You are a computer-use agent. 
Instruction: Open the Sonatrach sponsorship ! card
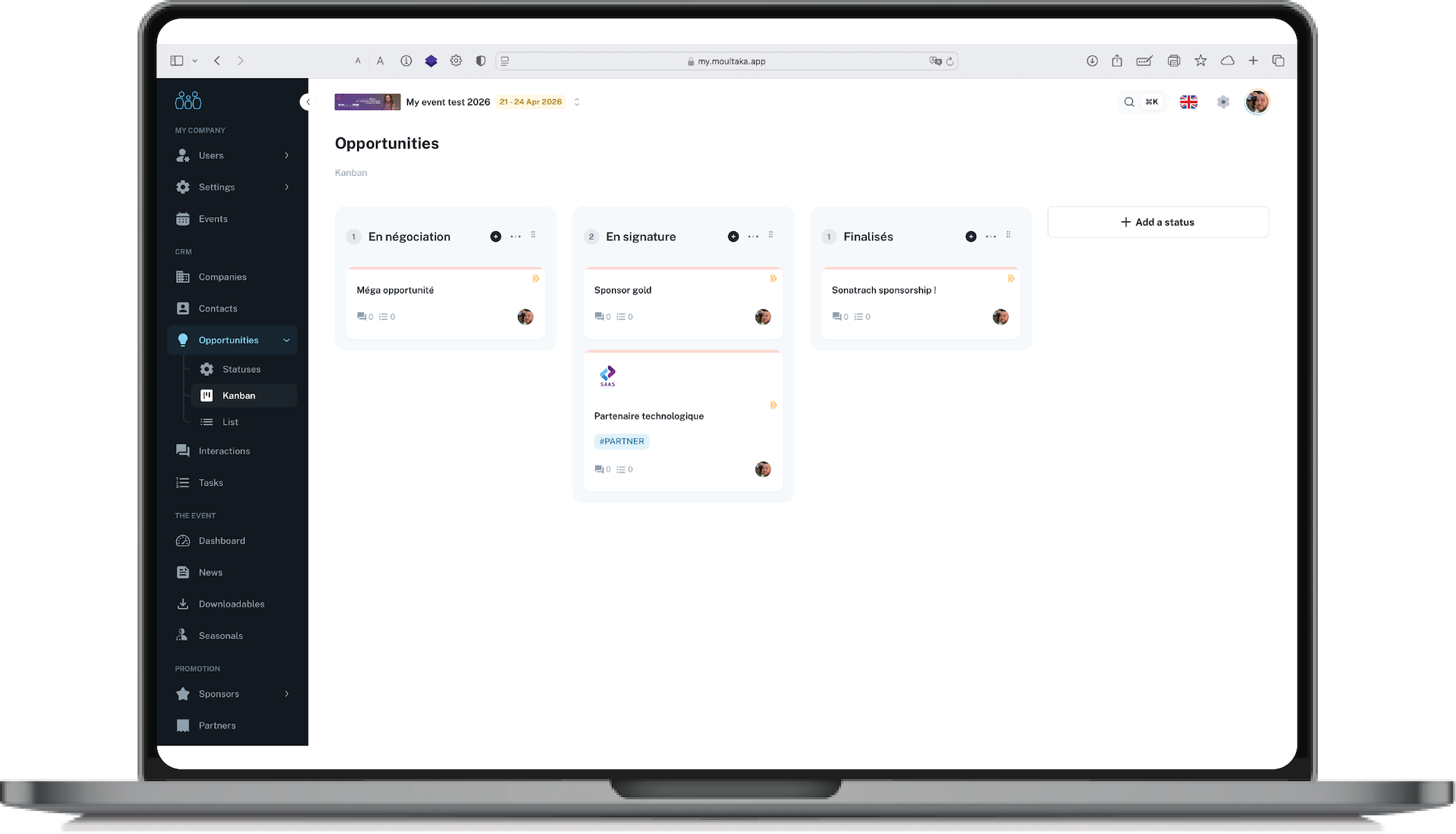point(921,303)
